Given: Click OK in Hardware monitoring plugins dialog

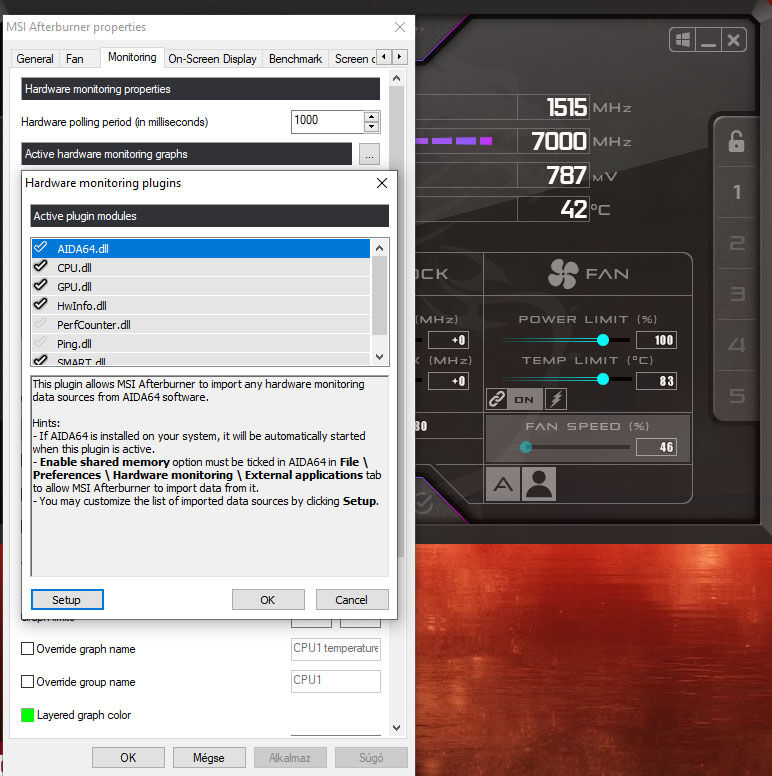Looking at the screenshot, I should coord(268,600).
